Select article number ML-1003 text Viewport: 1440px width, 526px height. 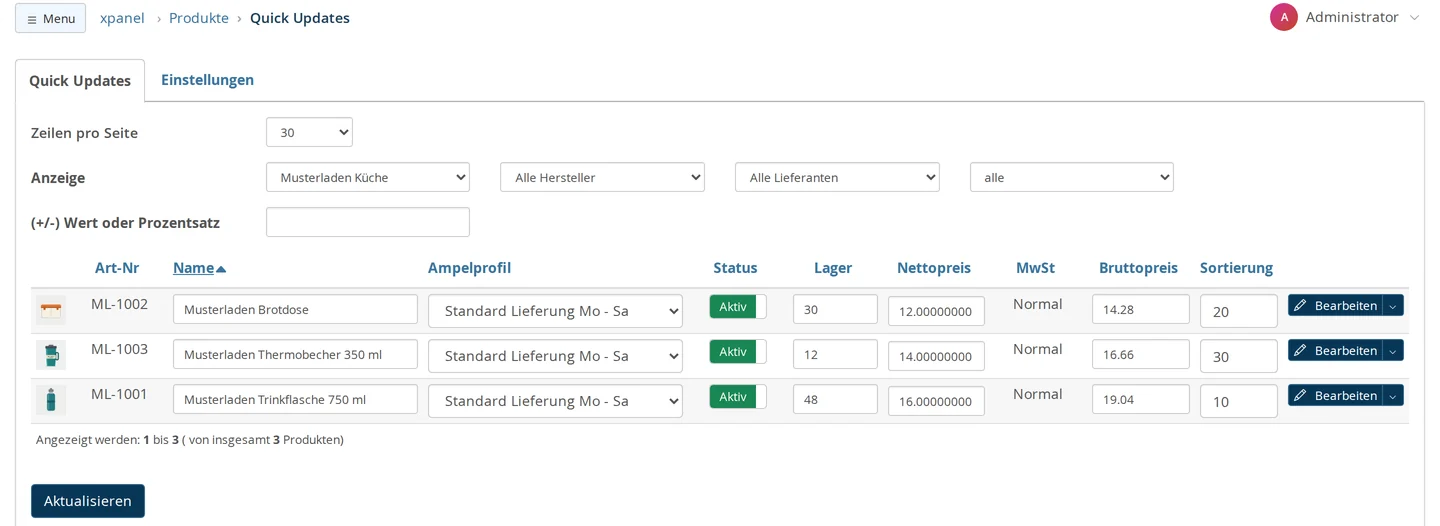pos(119,349)
